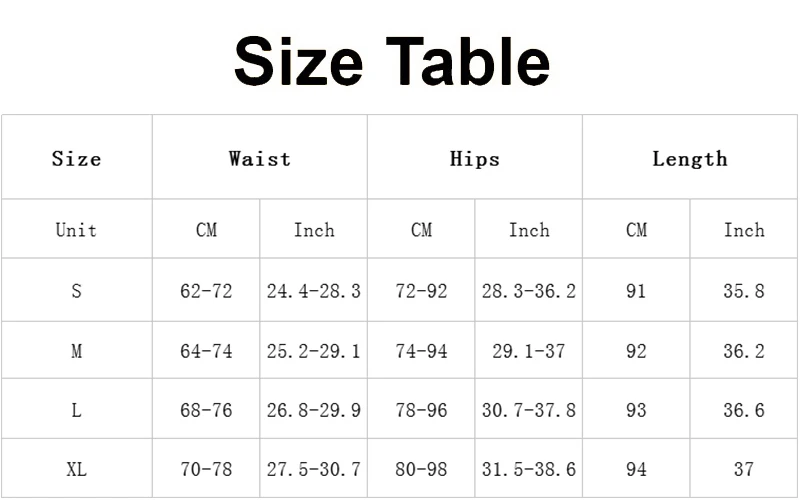Click the 31.5-38.6 hips inch cell
This screenshot has height=500, width=800.
(x=529, y=469)
